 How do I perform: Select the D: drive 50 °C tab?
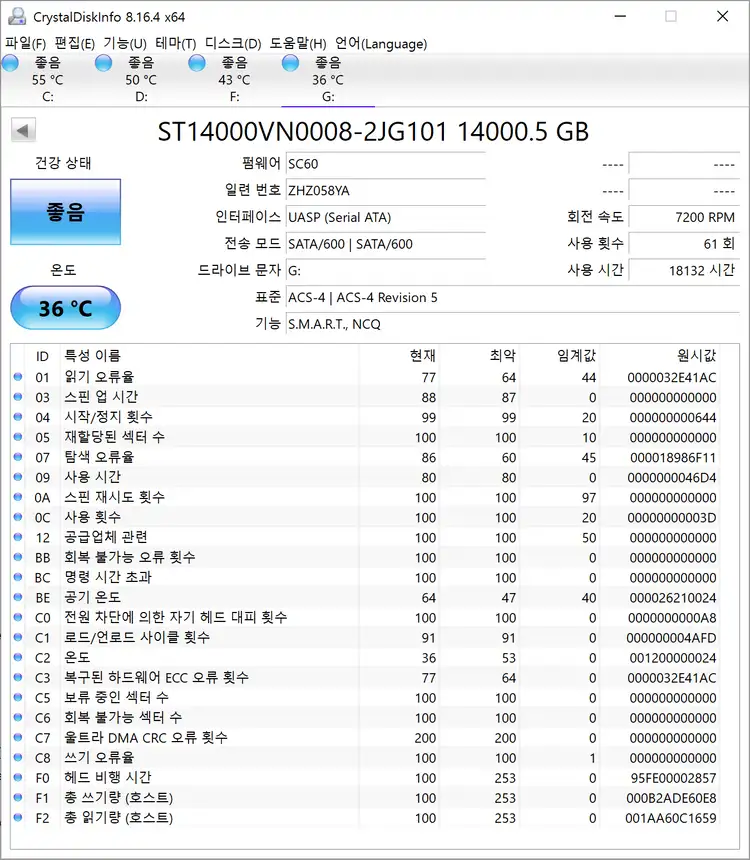(140, 79)
